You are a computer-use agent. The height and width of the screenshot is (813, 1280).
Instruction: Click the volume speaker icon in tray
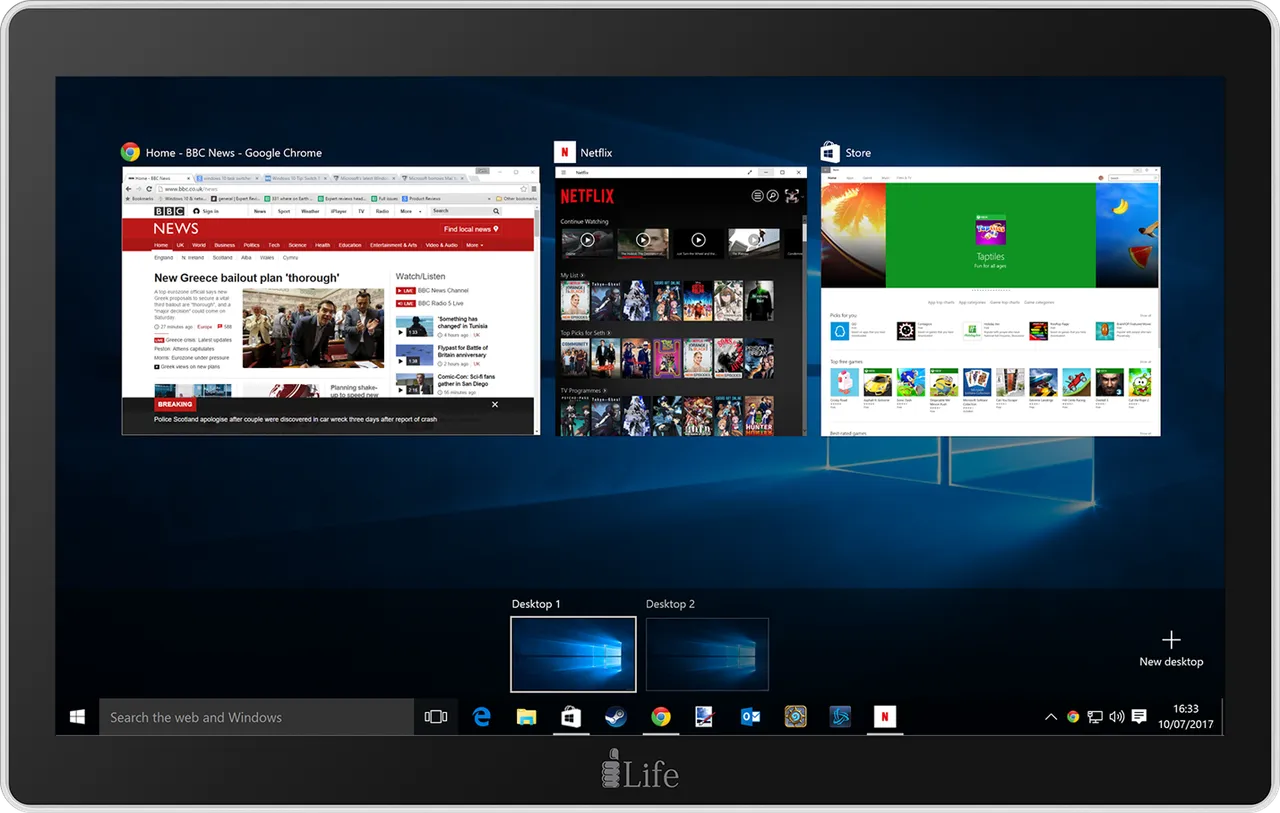pos(1117,716)
